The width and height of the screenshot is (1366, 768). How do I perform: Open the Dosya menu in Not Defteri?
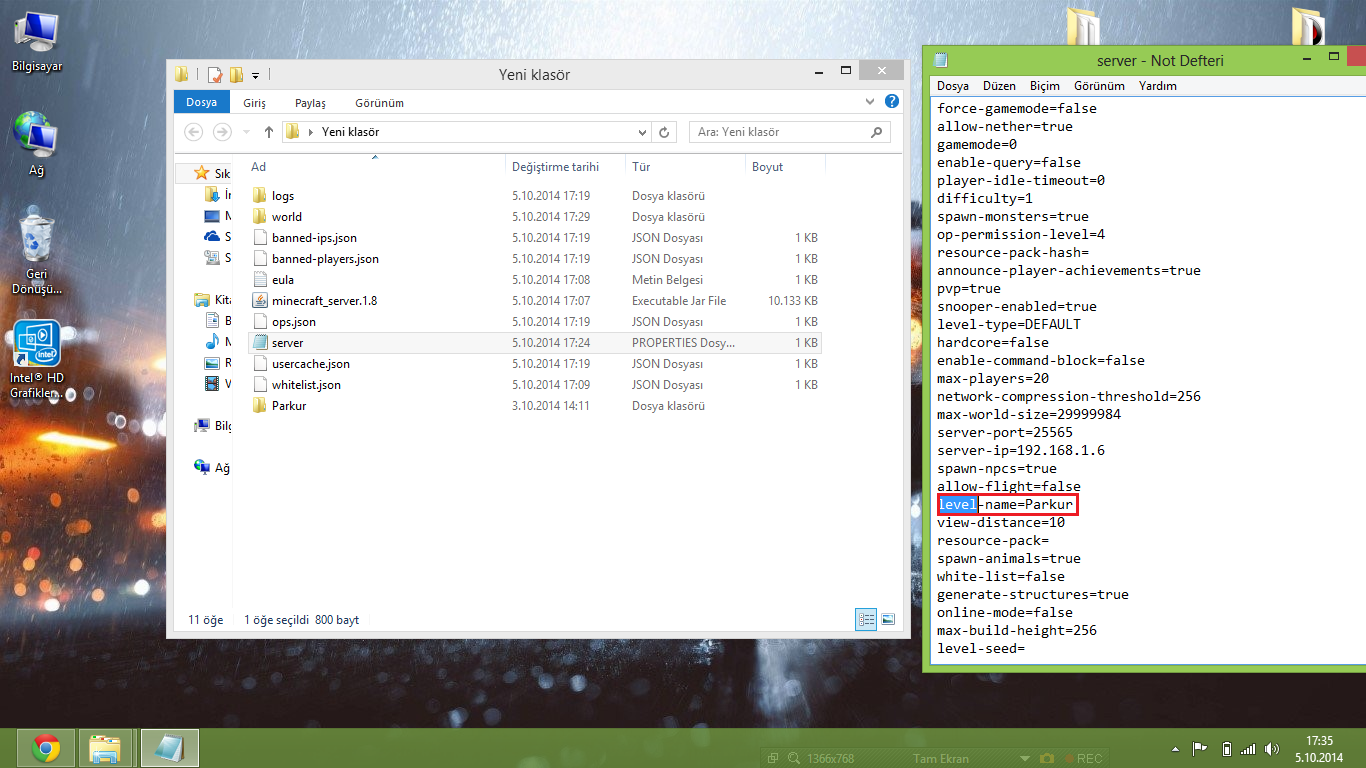tap(953, 86)
